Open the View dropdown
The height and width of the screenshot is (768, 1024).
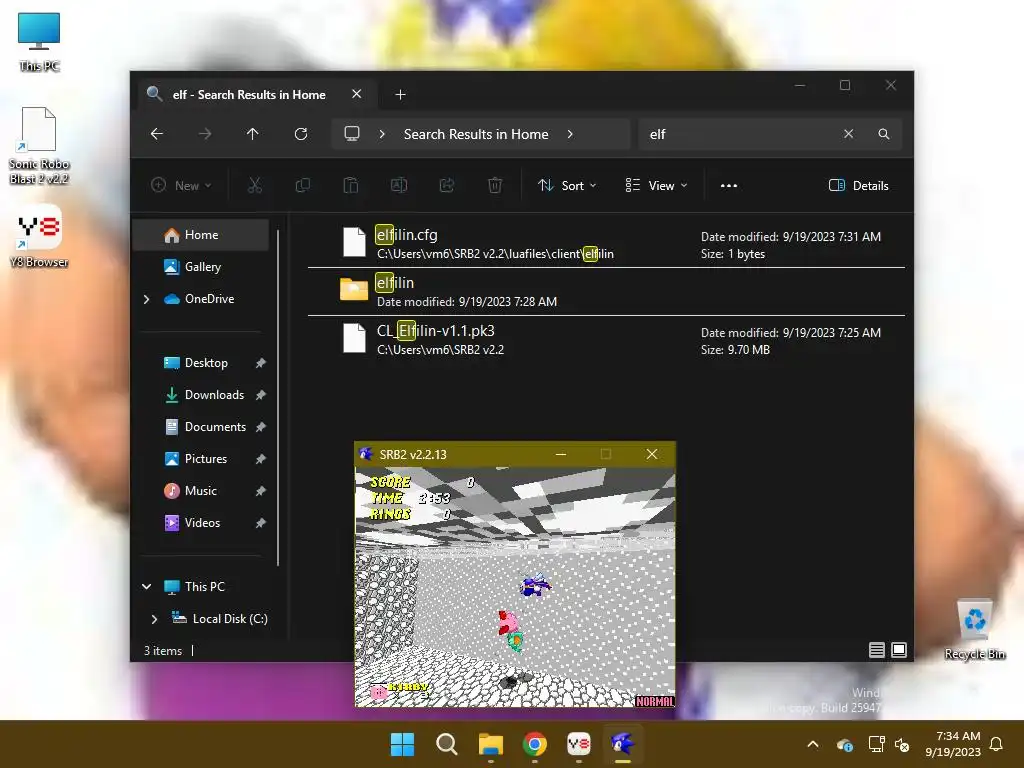(x=656, y=185)
